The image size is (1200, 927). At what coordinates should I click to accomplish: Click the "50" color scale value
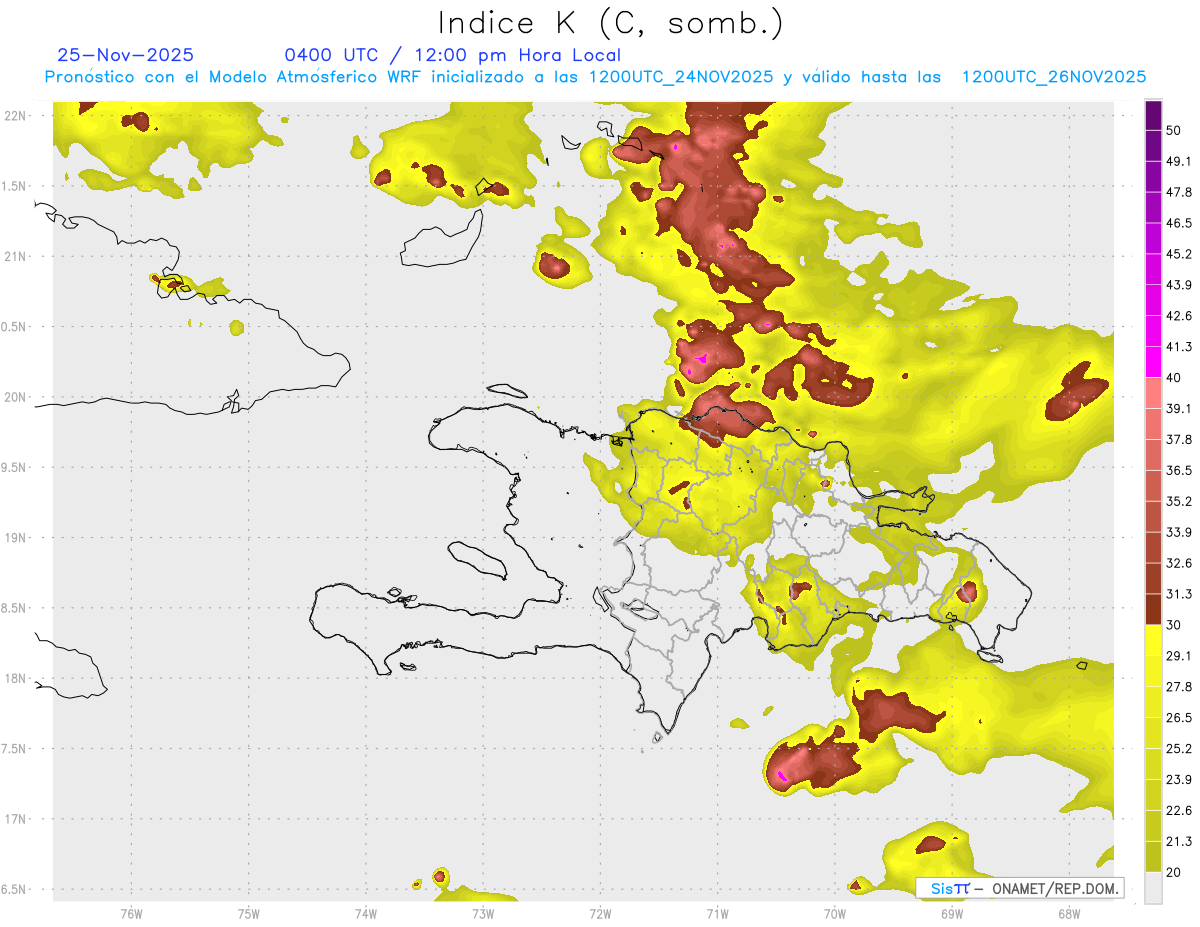(1174, 130)
